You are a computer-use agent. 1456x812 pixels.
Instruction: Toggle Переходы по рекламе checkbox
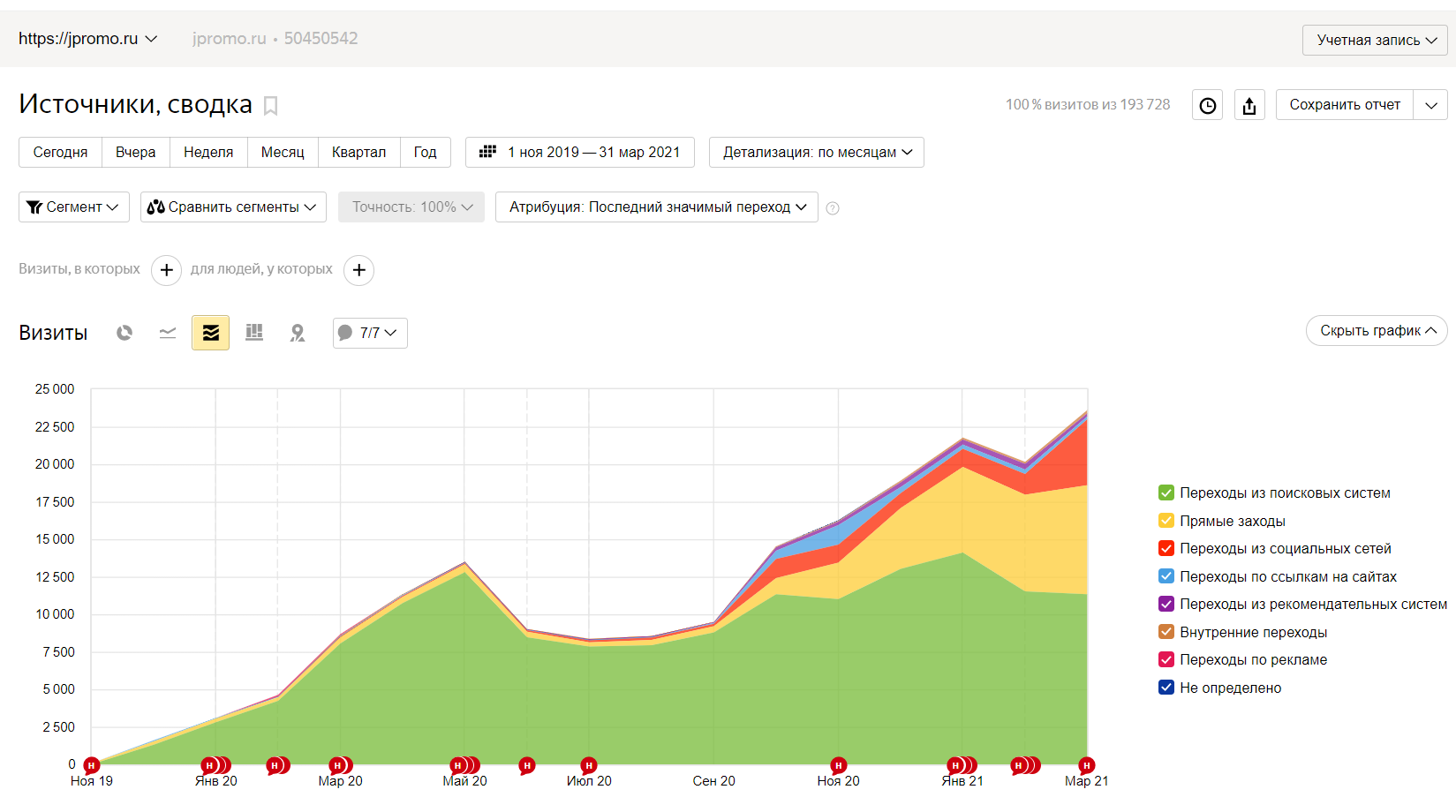(1166, 659)
